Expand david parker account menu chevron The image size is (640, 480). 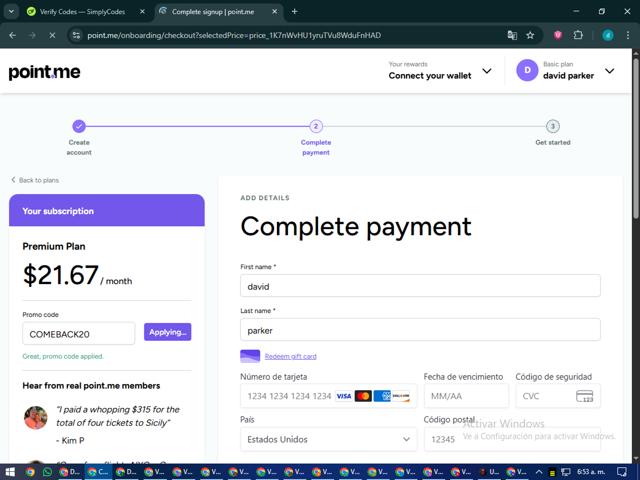pyautogui.click(x=609, y=71)
